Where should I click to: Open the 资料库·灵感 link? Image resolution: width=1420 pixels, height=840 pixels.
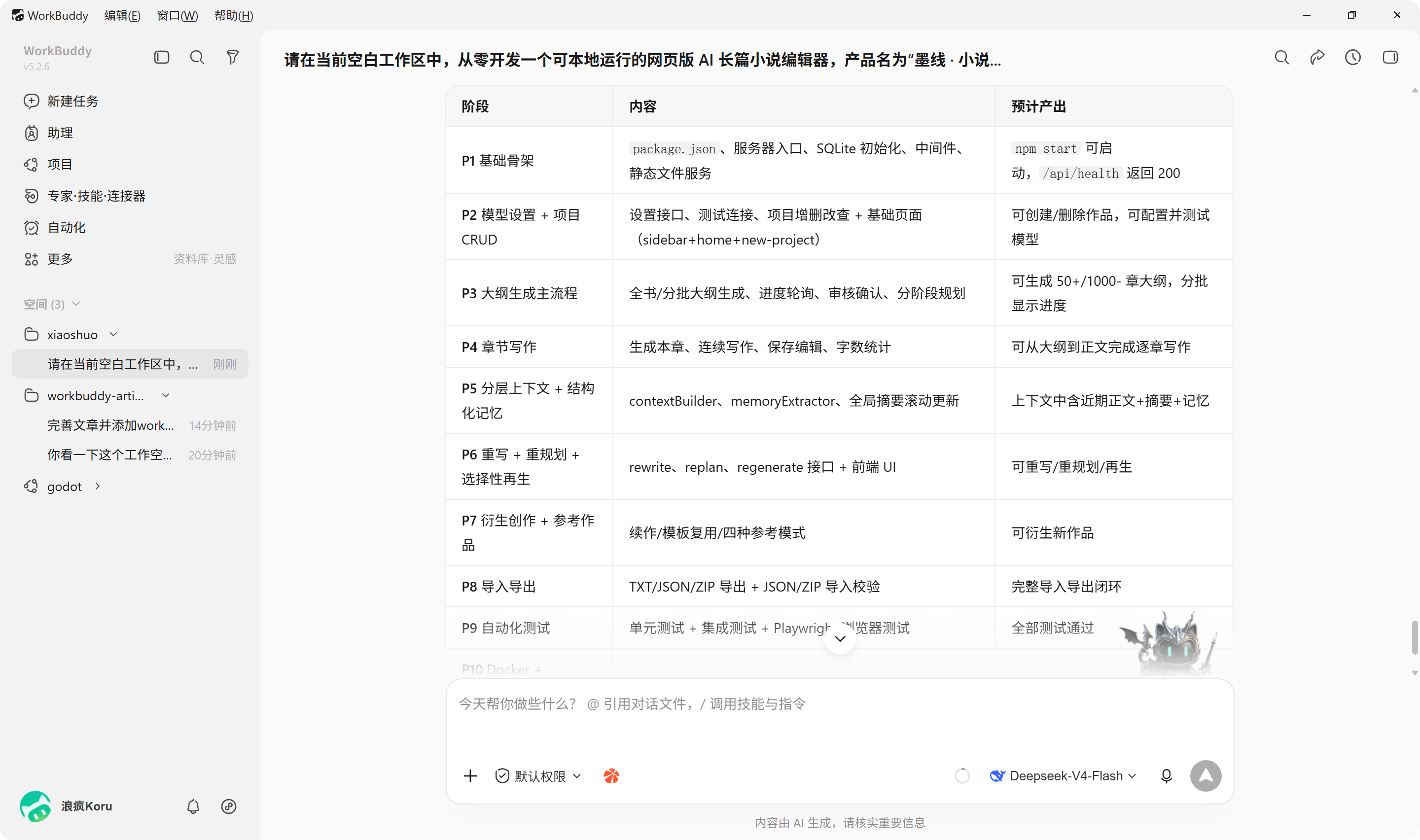point(205,259)
